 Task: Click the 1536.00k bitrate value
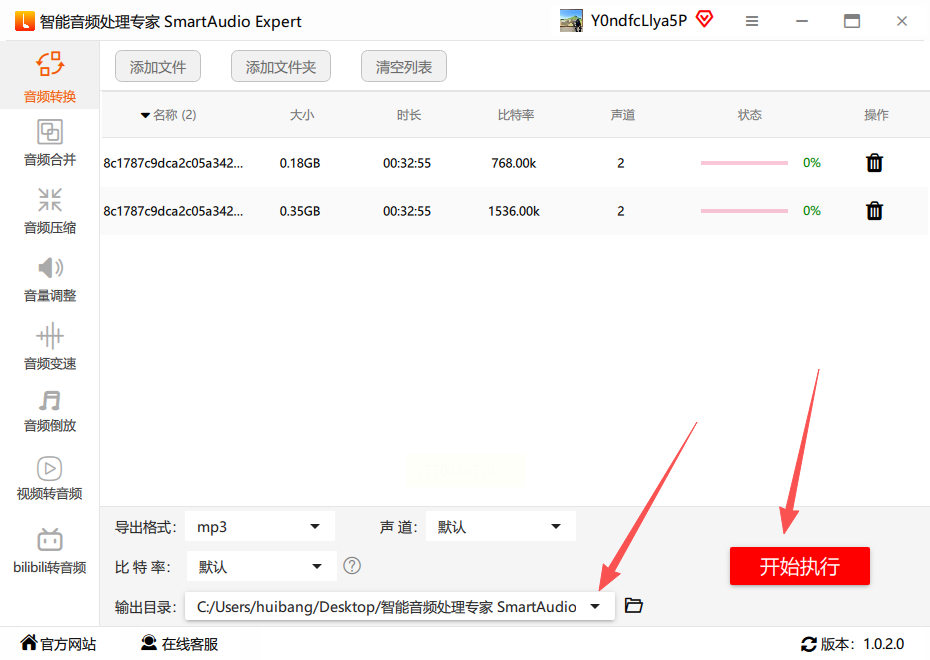tap(514, 211)
